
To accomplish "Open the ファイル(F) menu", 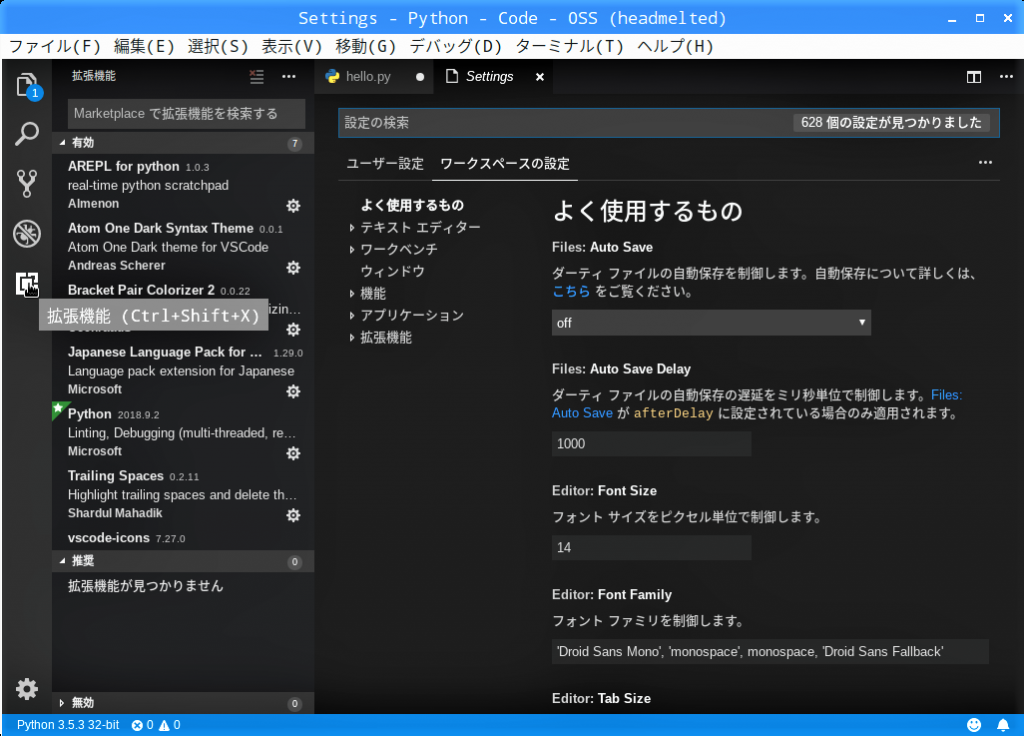I will [x=56, y=46].
